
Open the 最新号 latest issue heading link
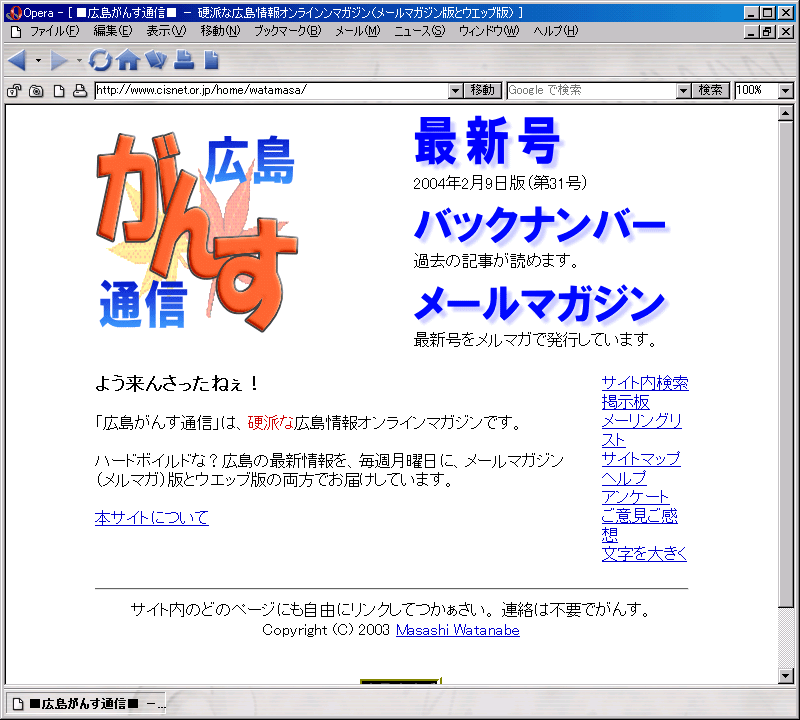[x=487, y=141]
